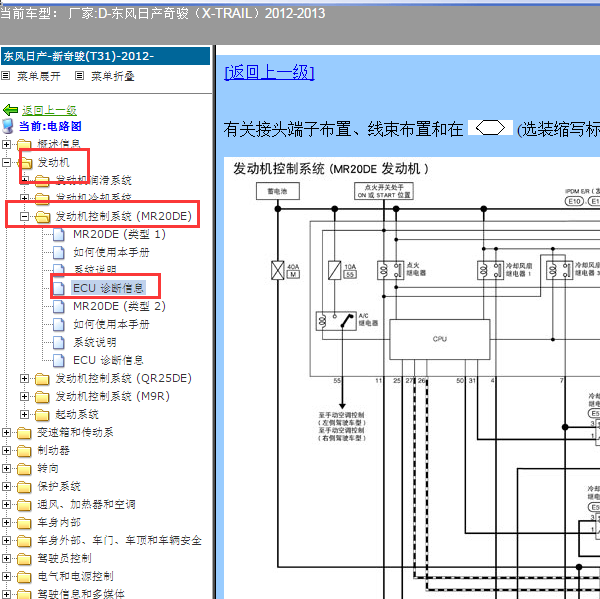Expand the 车身内部 node
This screenshot has height=599, width=600.
[x=6, y=522]
